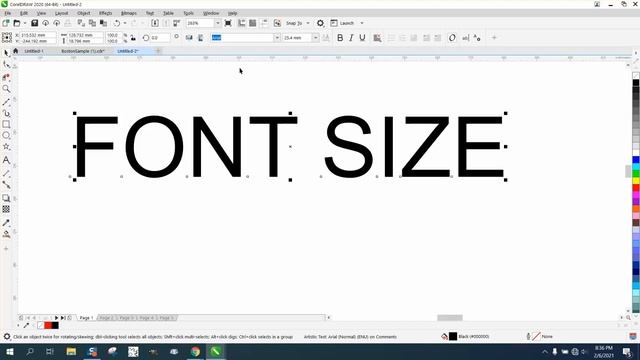The image size is (640, 360).
Task: Select the Text tool
Action: 6,160
